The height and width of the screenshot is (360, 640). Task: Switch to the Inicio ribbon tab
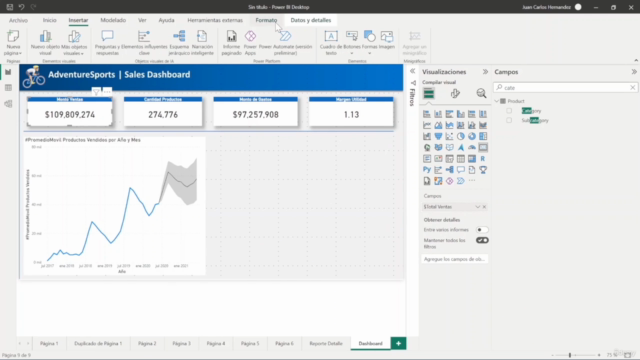point(49,20)
